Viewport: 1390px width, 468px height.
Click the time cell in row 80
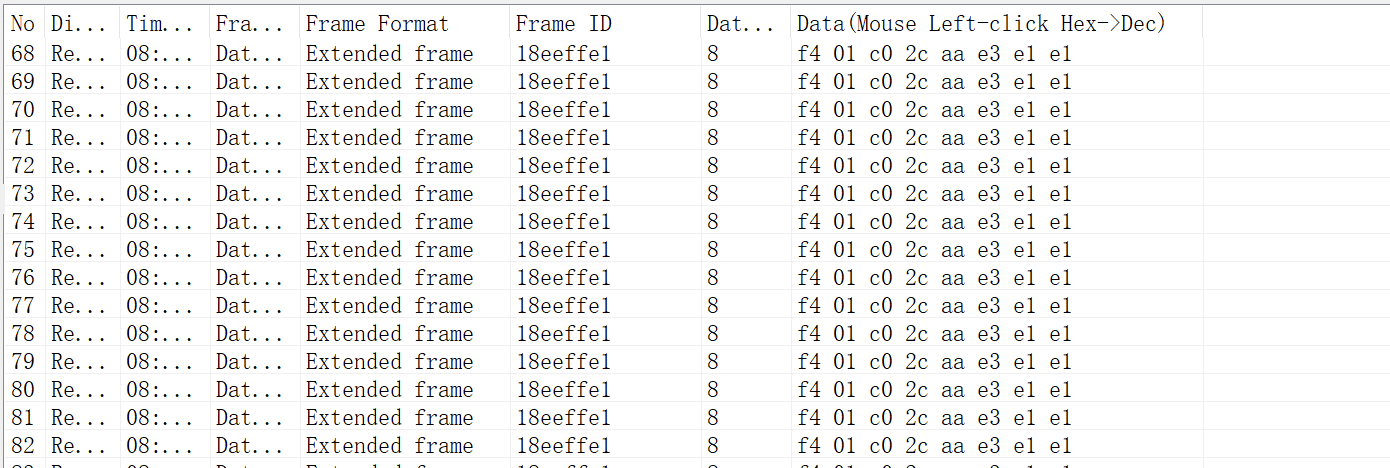click(x=160, y=390)
